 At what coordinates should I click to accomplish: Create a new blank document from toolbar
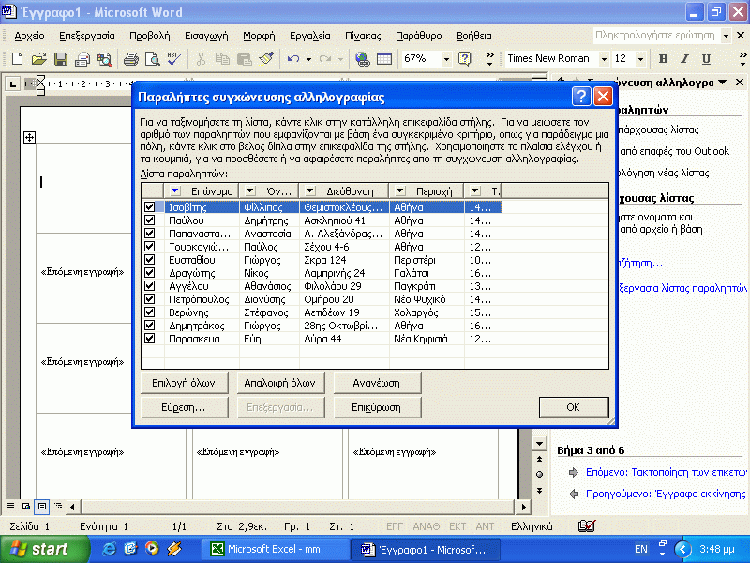pos(17,59)
